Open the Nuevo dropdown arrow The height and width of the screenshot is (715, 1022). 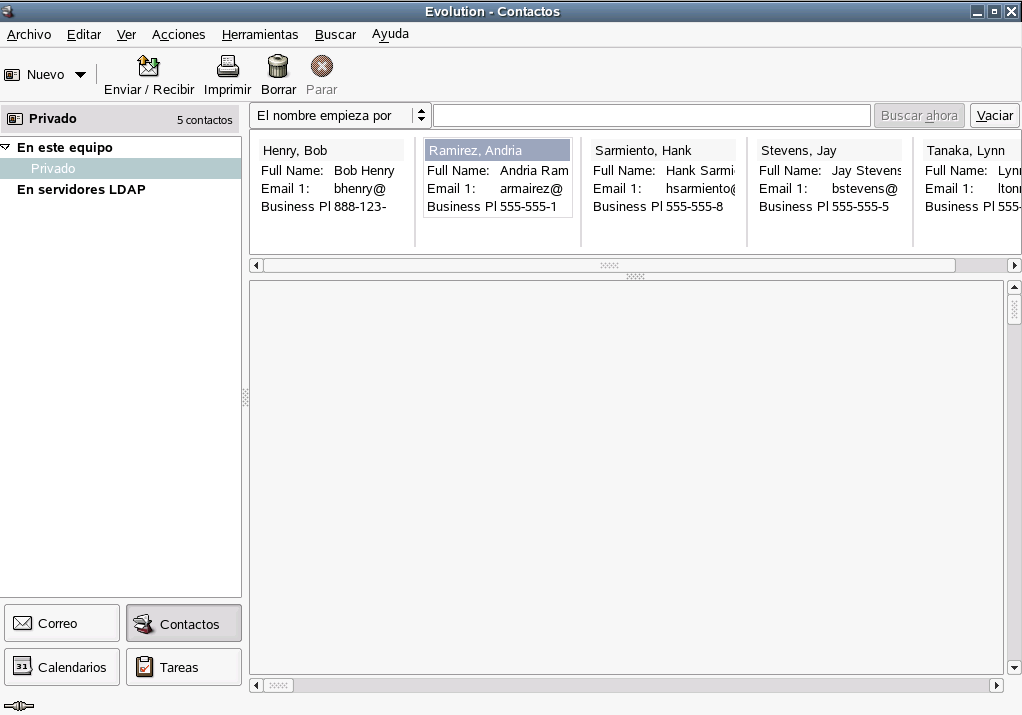click(x=81, y=75)
